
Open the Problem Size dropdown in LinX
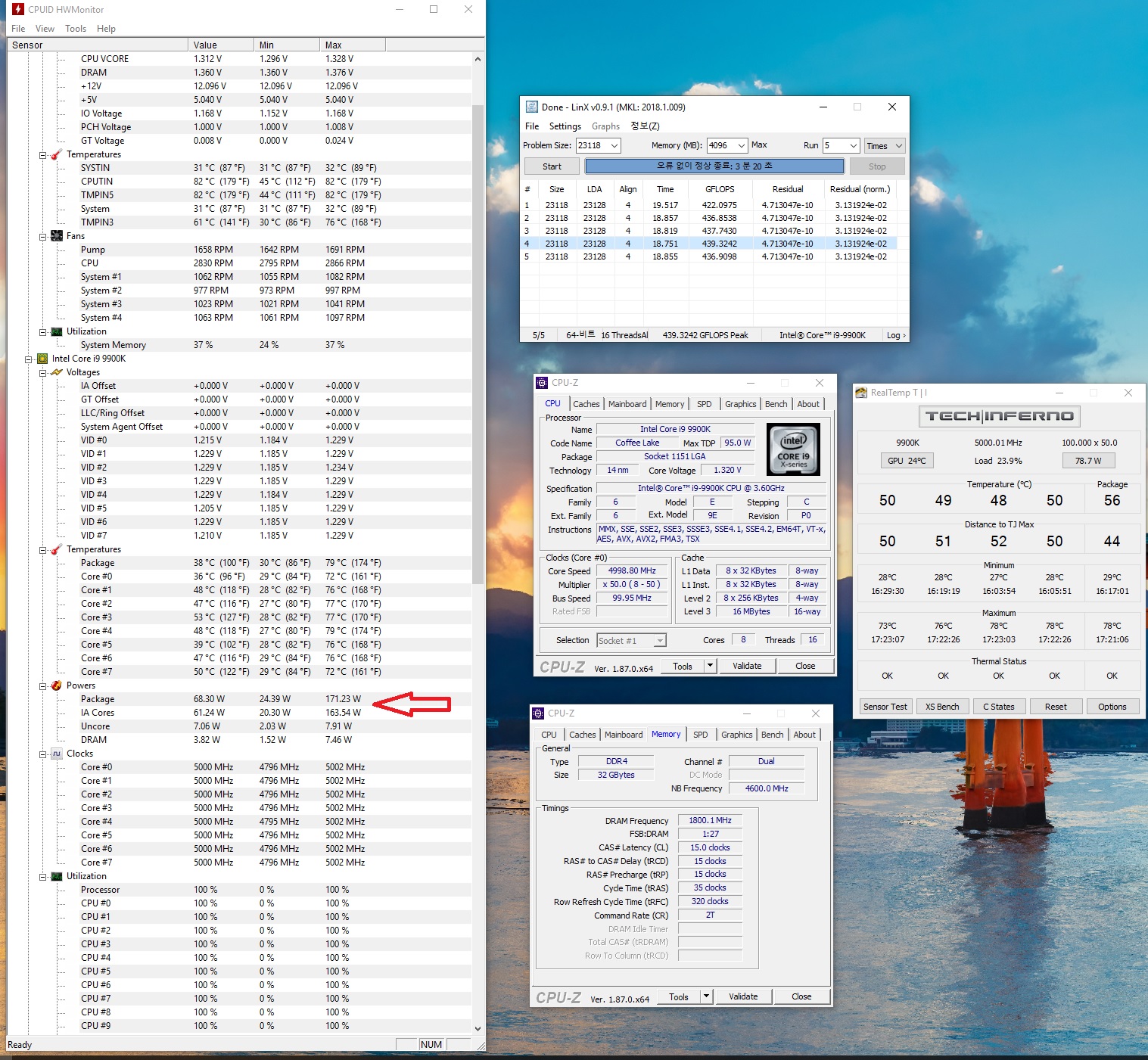click(x=614, y=146)
